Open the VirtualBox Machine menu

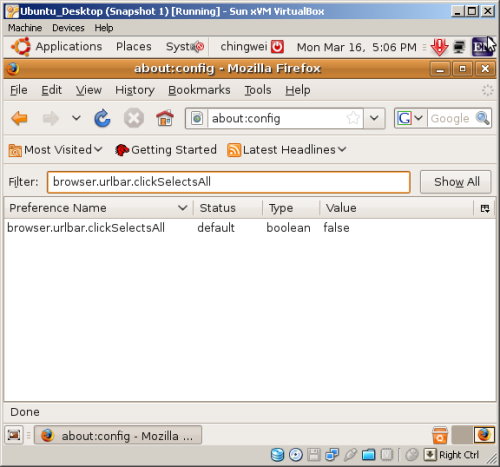click(x=25, y=28)
